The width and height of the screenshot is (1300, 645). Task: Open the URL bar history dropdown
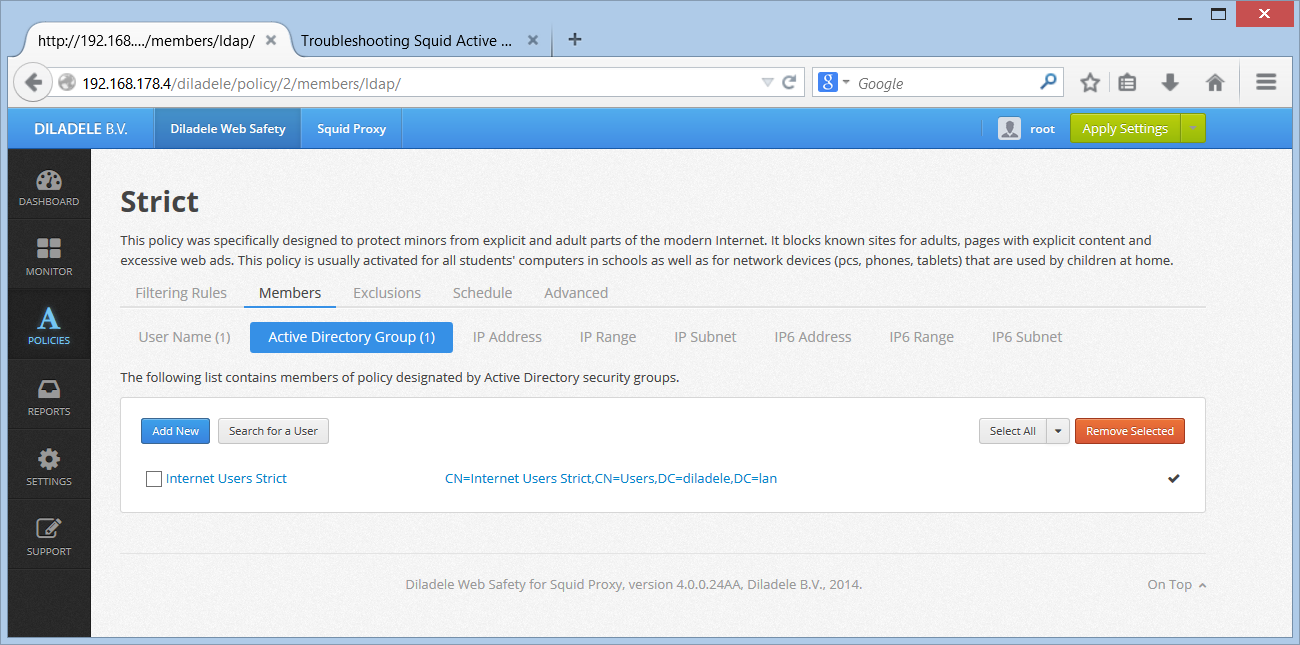click(767, 83)
